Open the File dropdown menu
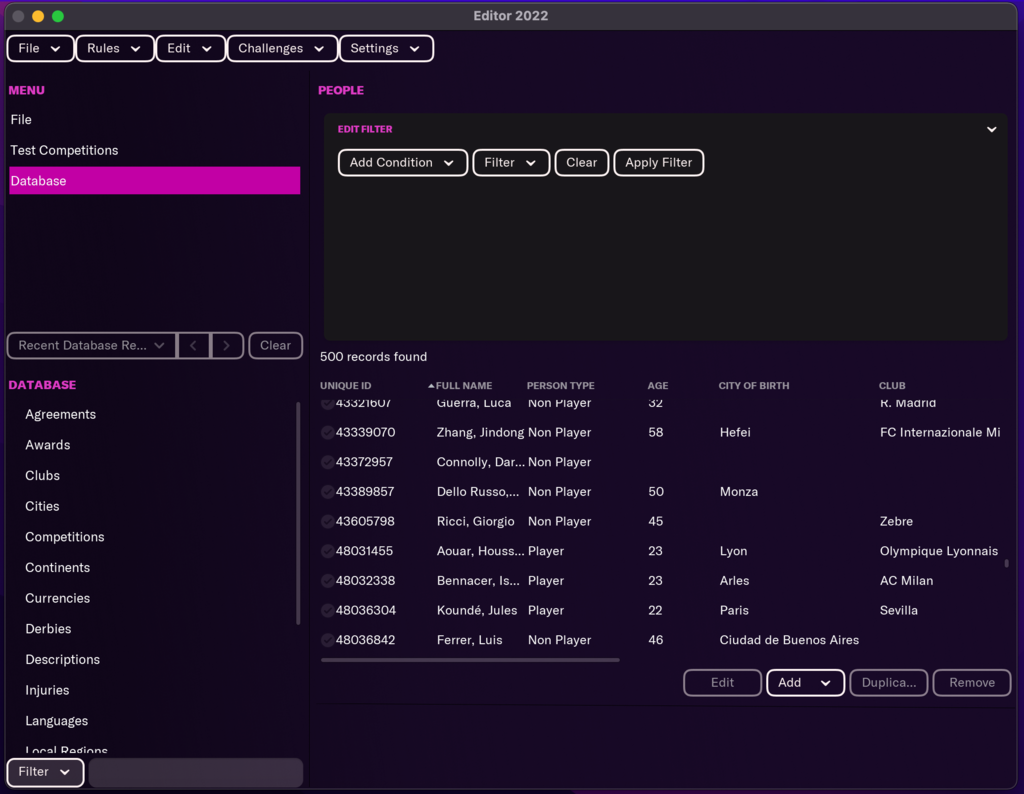The width and height of the screenshot is (1024, 794). [40, 48]
